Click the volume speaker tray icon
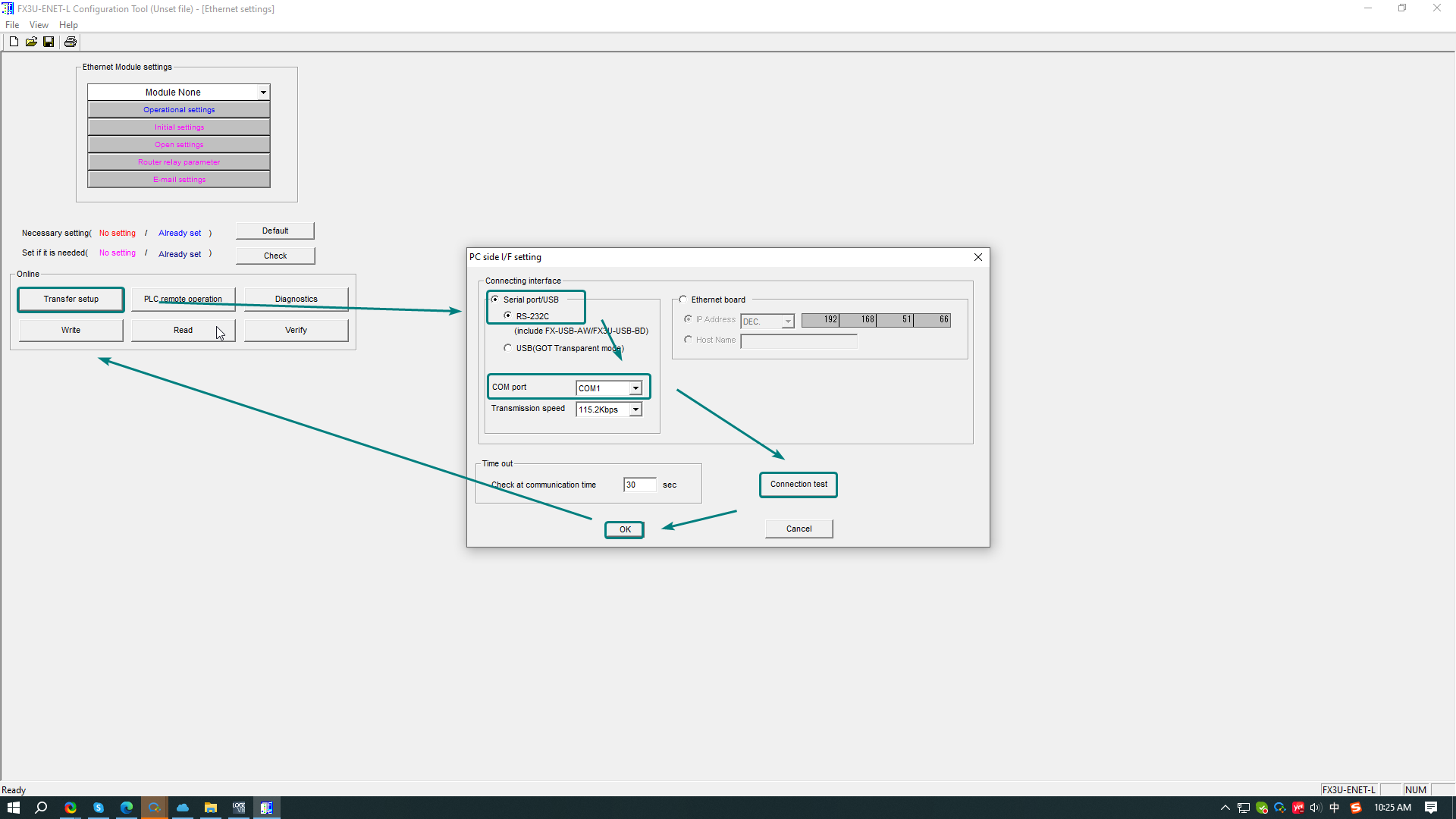 point(1316,808)
